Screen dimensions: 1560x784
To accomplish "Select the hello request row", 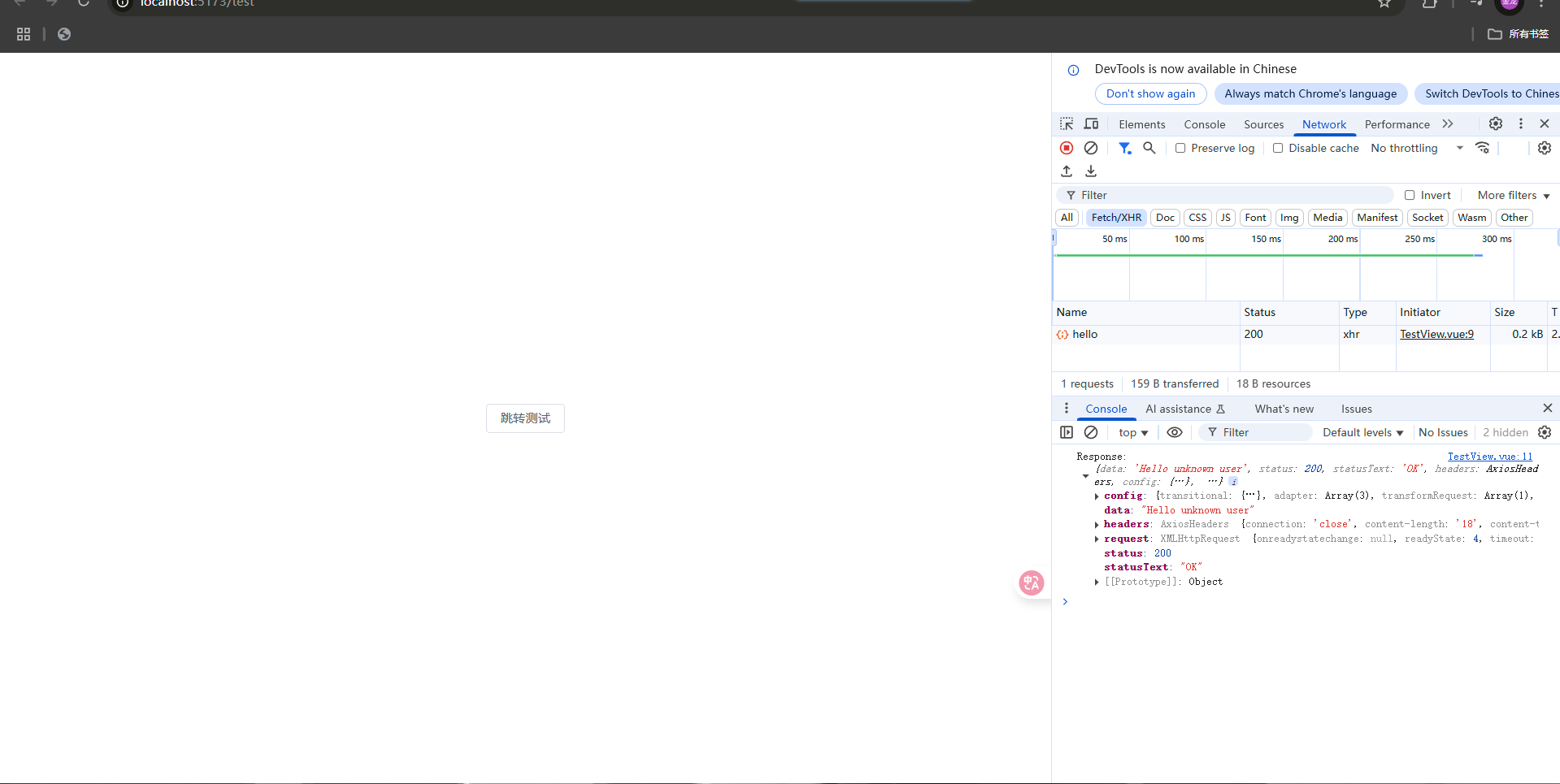I will (1306, 335).
